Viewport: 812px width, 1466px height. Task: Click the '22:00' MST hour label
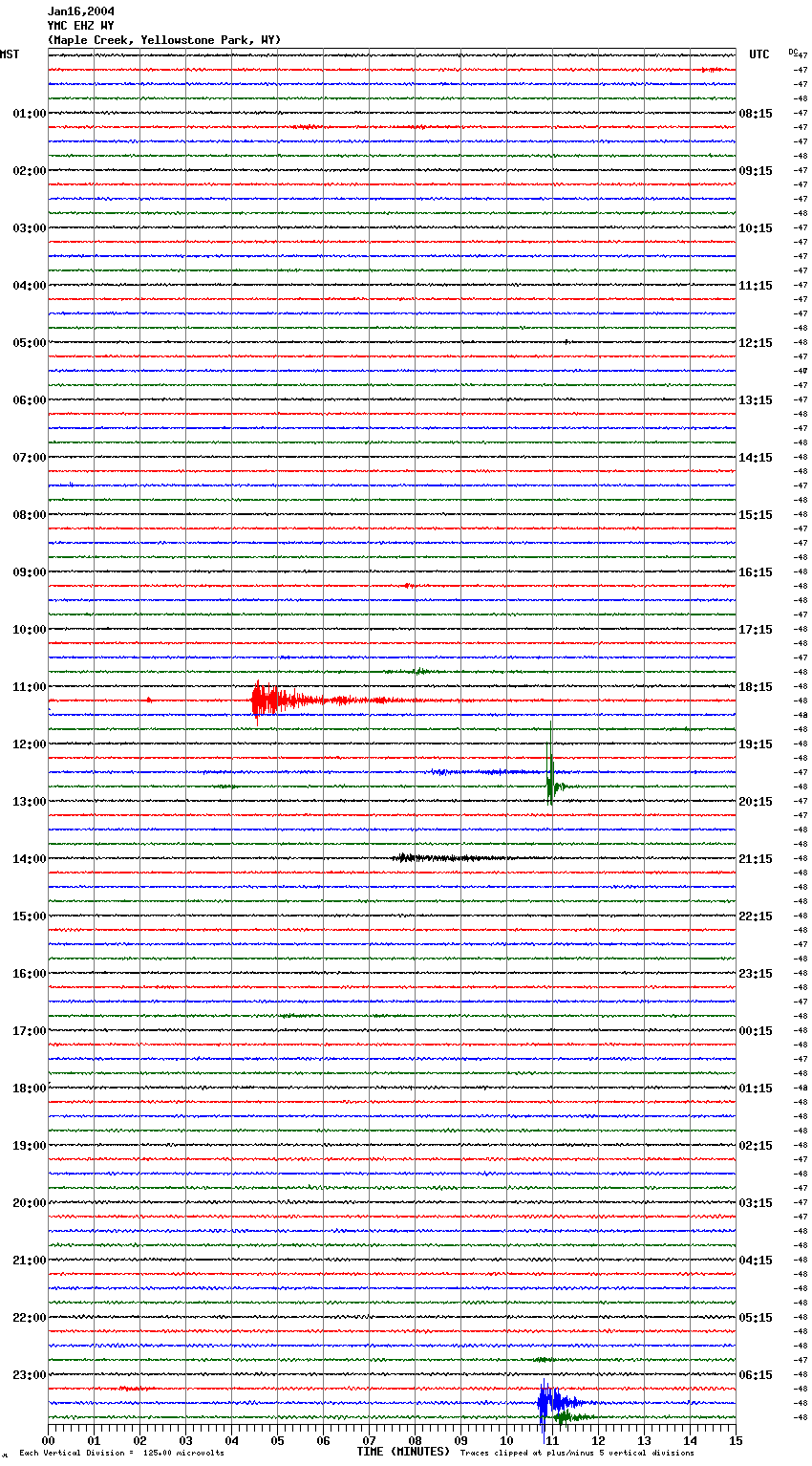(29, 1318)
